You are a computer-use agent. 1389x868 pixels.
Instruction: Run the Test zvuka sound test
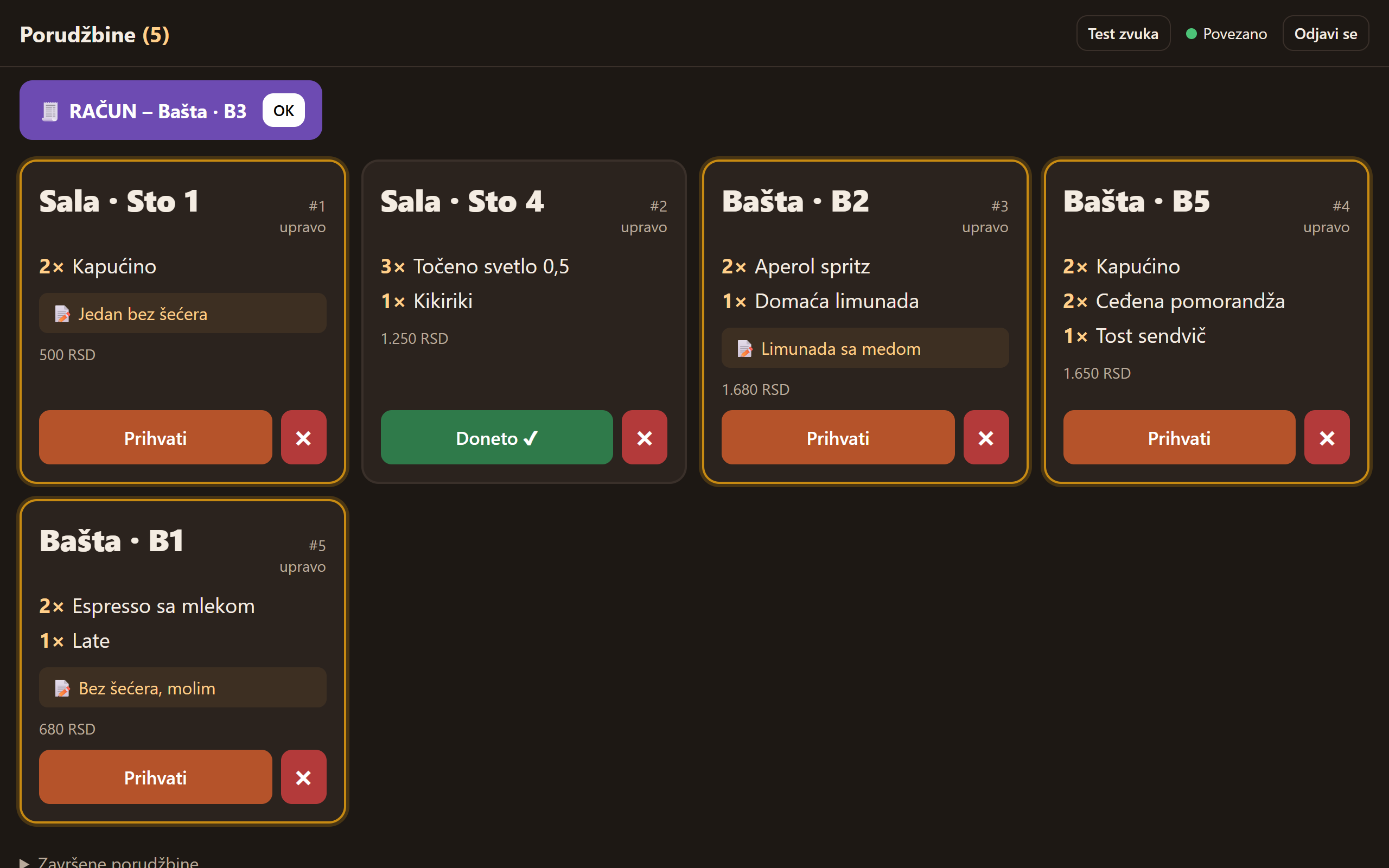point(1123,33)
